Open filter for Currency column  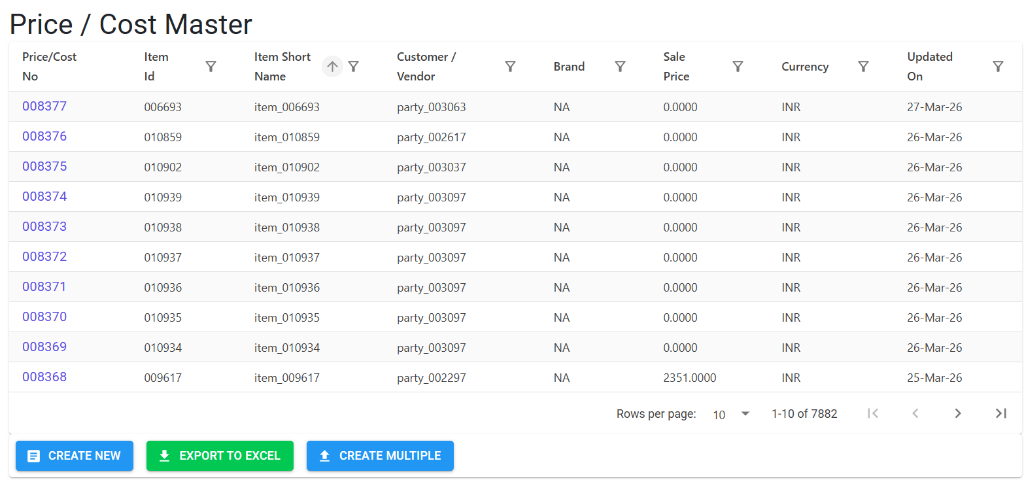pos(863,67)
